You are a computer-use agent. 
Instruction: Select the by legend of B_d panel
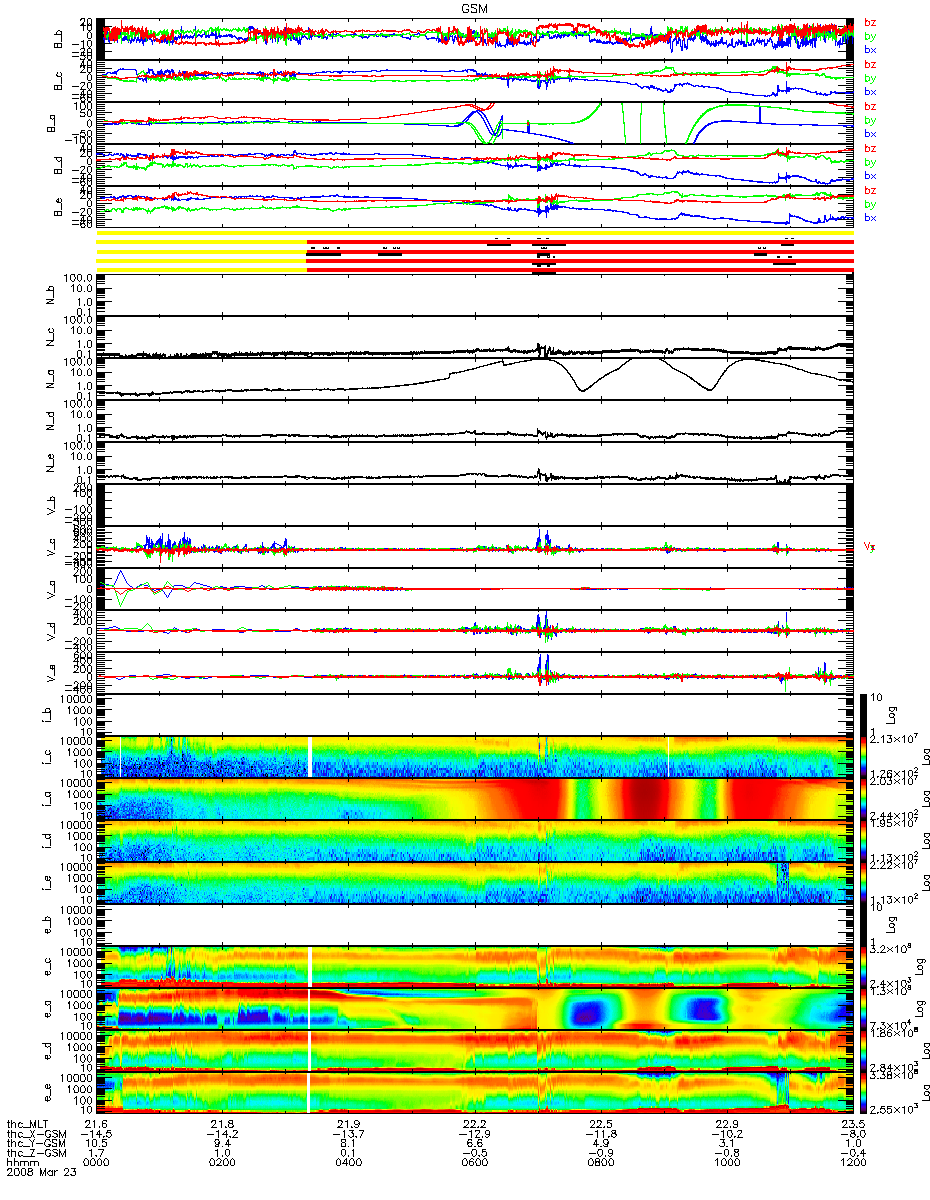[870, 162]
